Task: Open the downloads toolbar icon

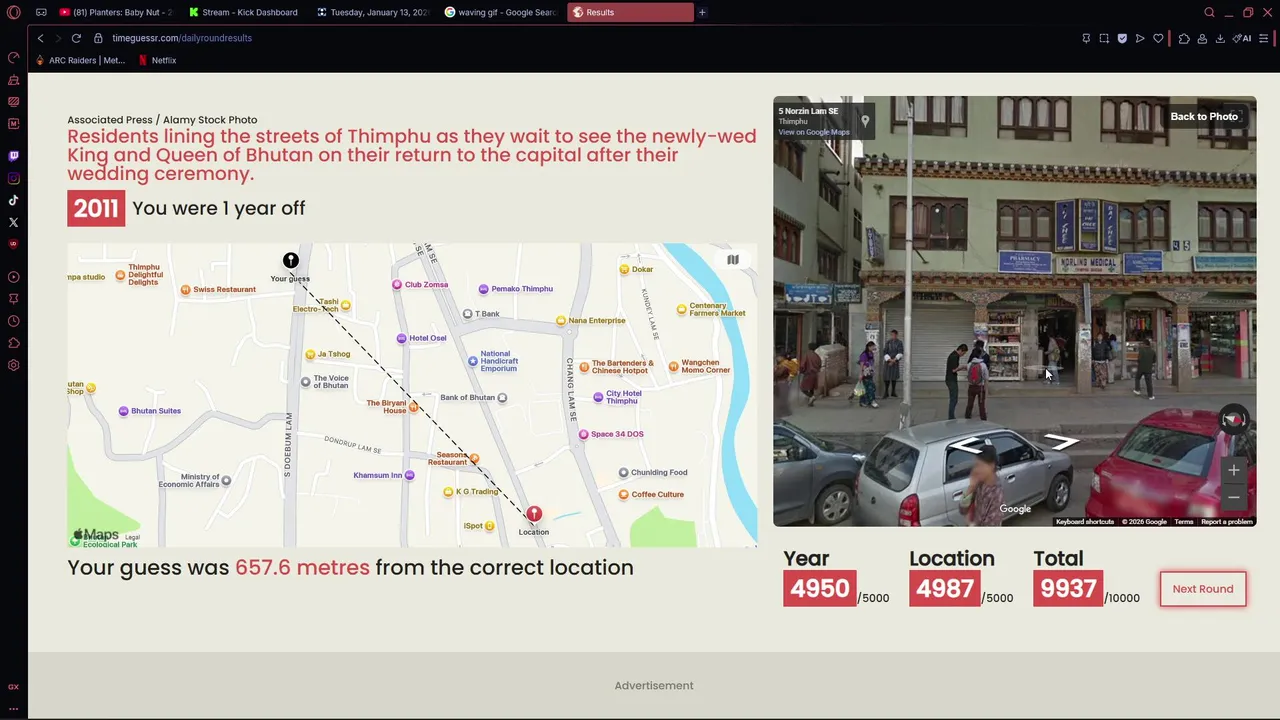Action: (x=1220, y=38)
